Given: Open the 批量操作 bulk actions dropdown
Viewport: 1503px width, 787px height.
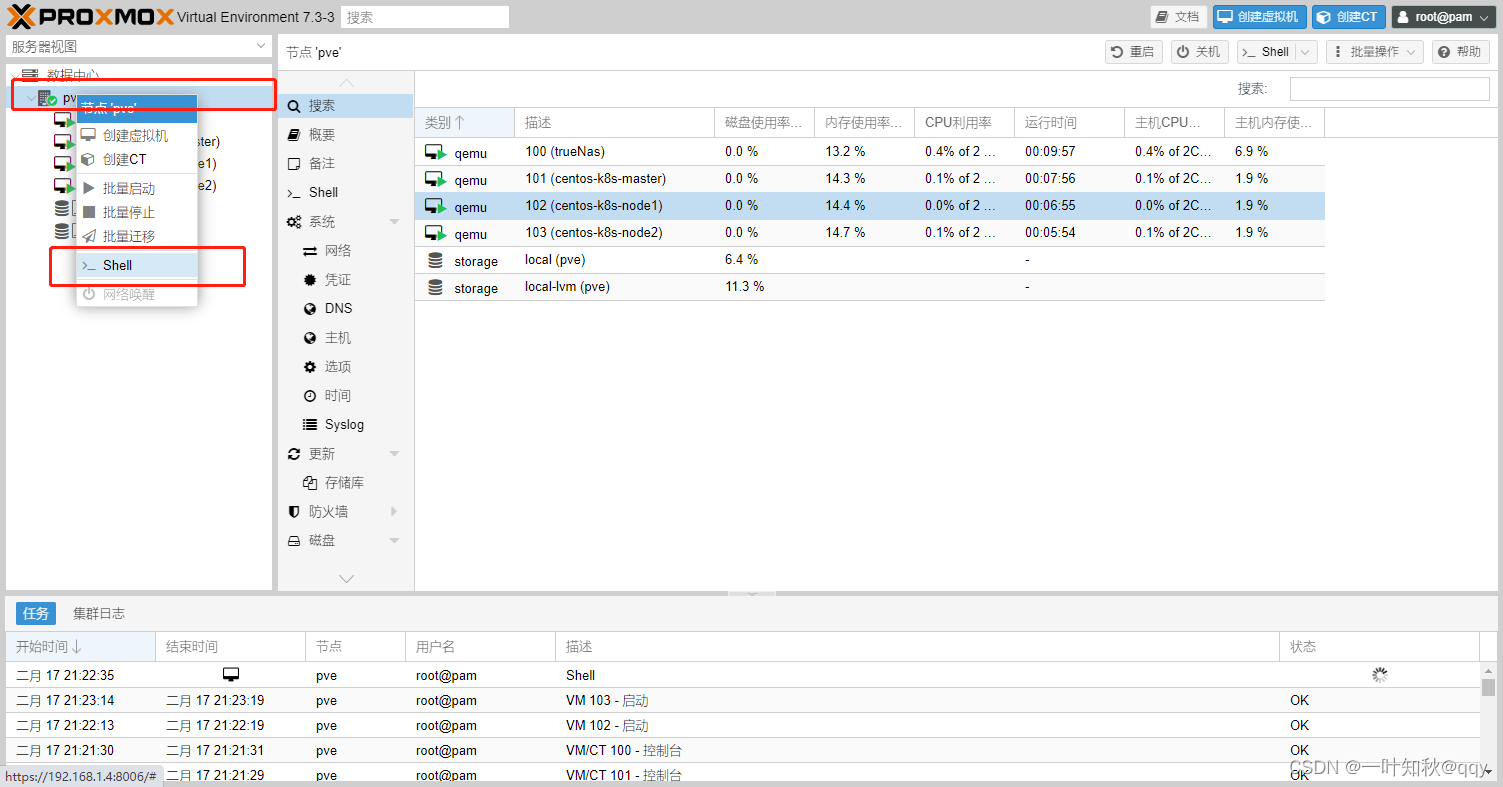Looking at the screenshot, I should coord(1374,52).
